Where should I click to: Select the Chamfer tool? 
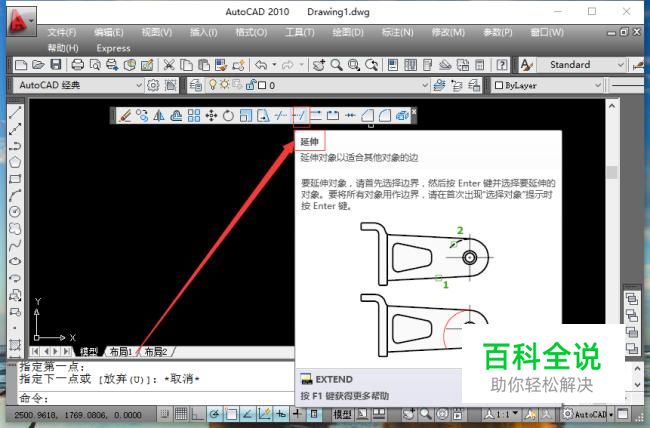[x=367, y=115]
